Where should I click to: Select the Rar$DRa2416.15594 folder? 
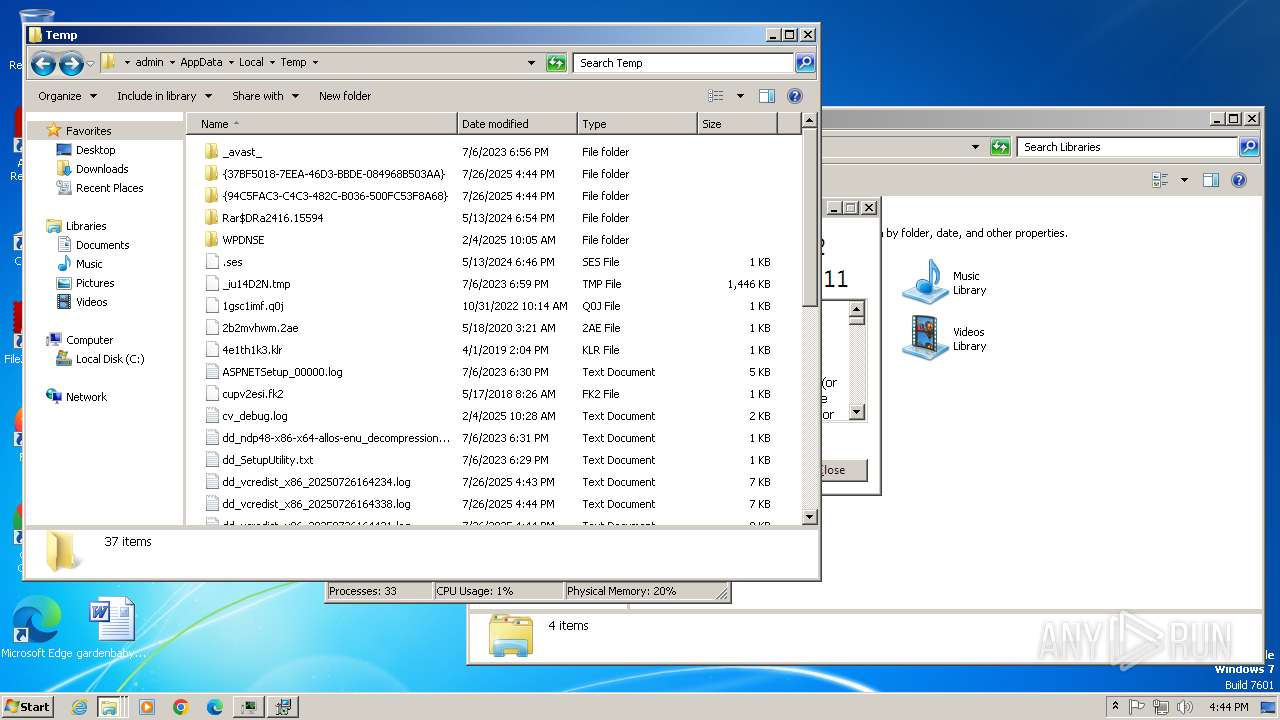[272, 218]
